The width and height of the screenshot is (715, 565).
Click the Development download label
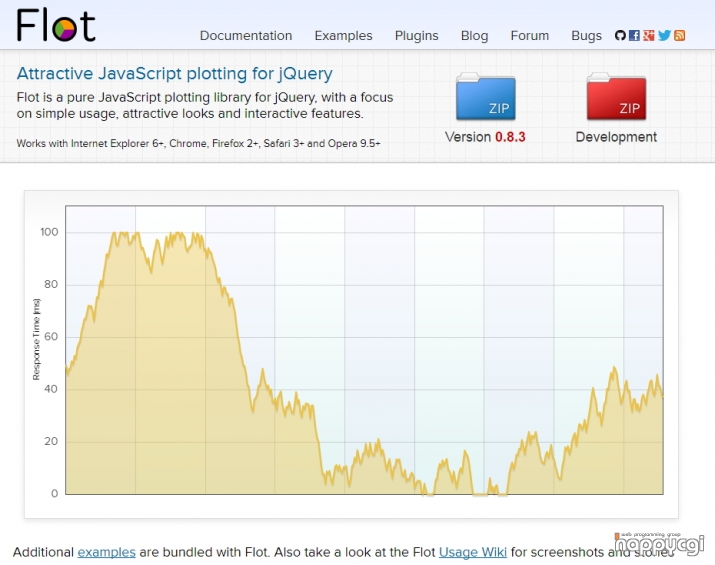(x=616, y=137)
